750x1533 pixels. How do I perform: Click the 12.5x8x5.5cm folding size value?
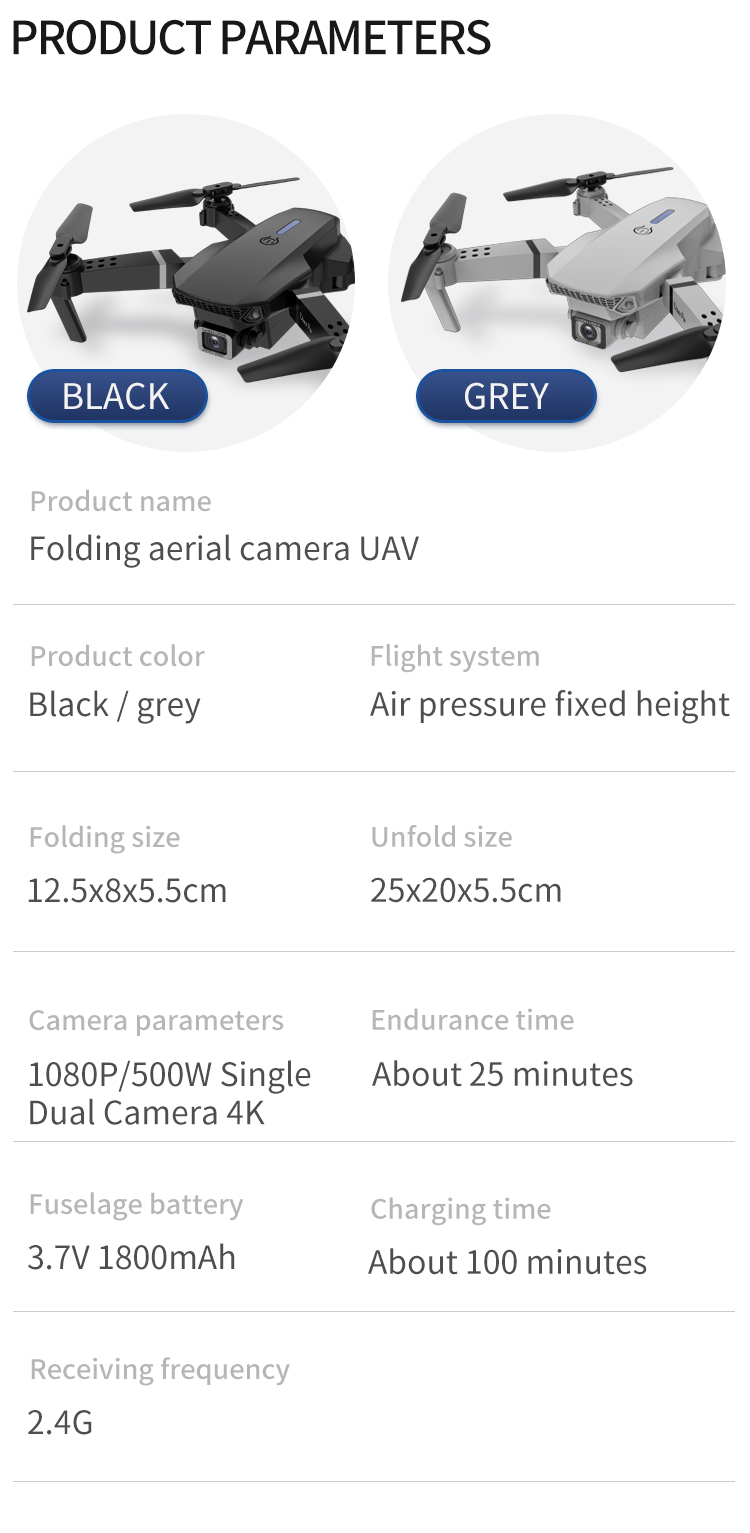tap(127, 890)
